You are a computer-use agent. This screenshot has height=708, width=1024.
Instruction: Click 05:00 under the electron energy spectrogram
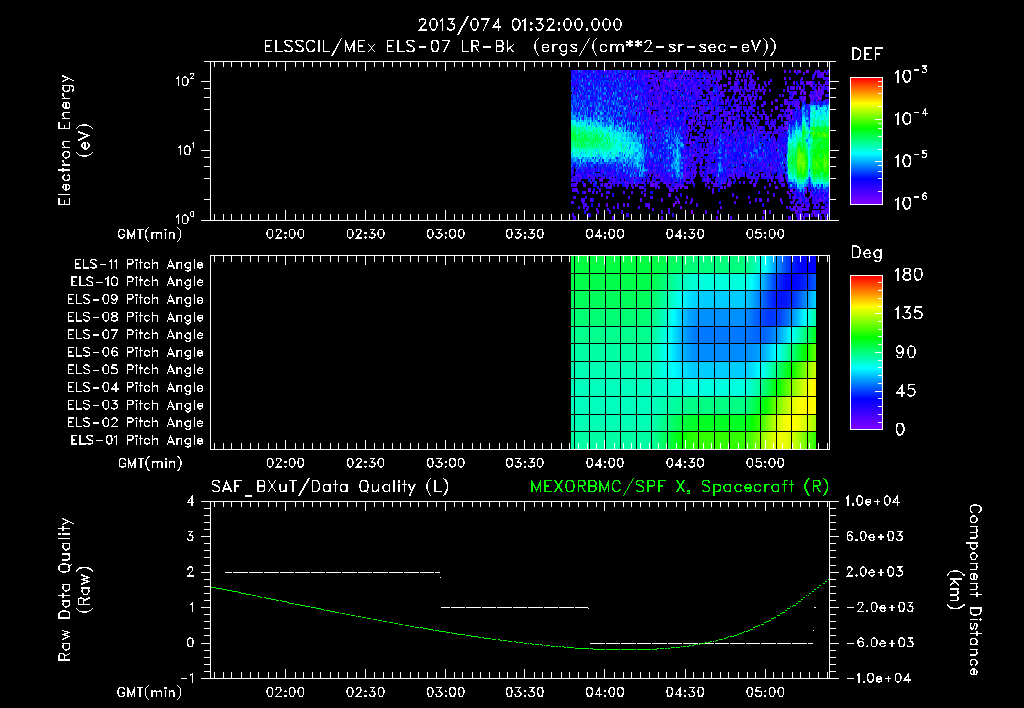tap(765, 234)
